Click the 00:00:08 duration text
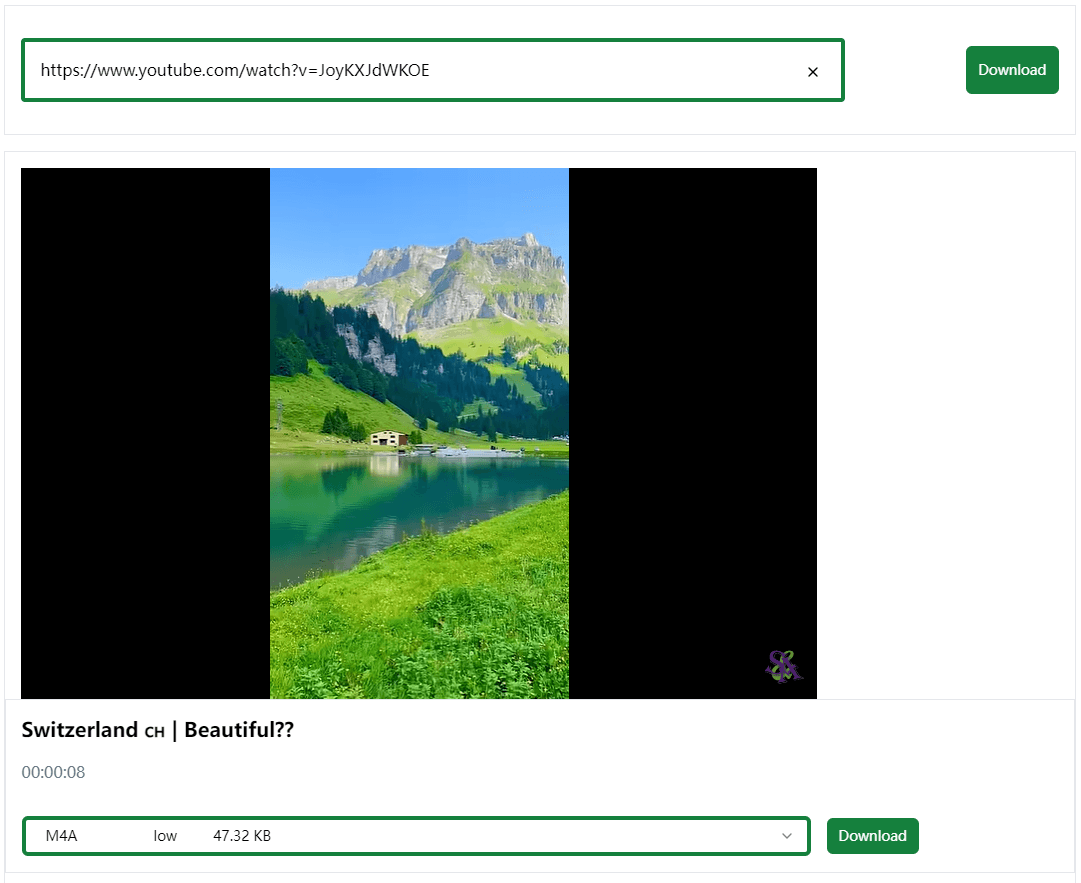The height and width of the screenshot is (883, 1081). (53, 772)
